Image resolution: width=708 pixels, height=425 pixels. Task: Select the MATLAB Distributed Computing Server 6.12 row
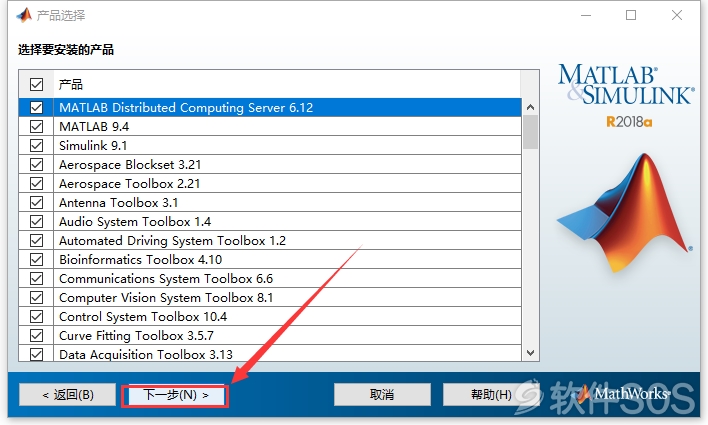coord(270,107)
